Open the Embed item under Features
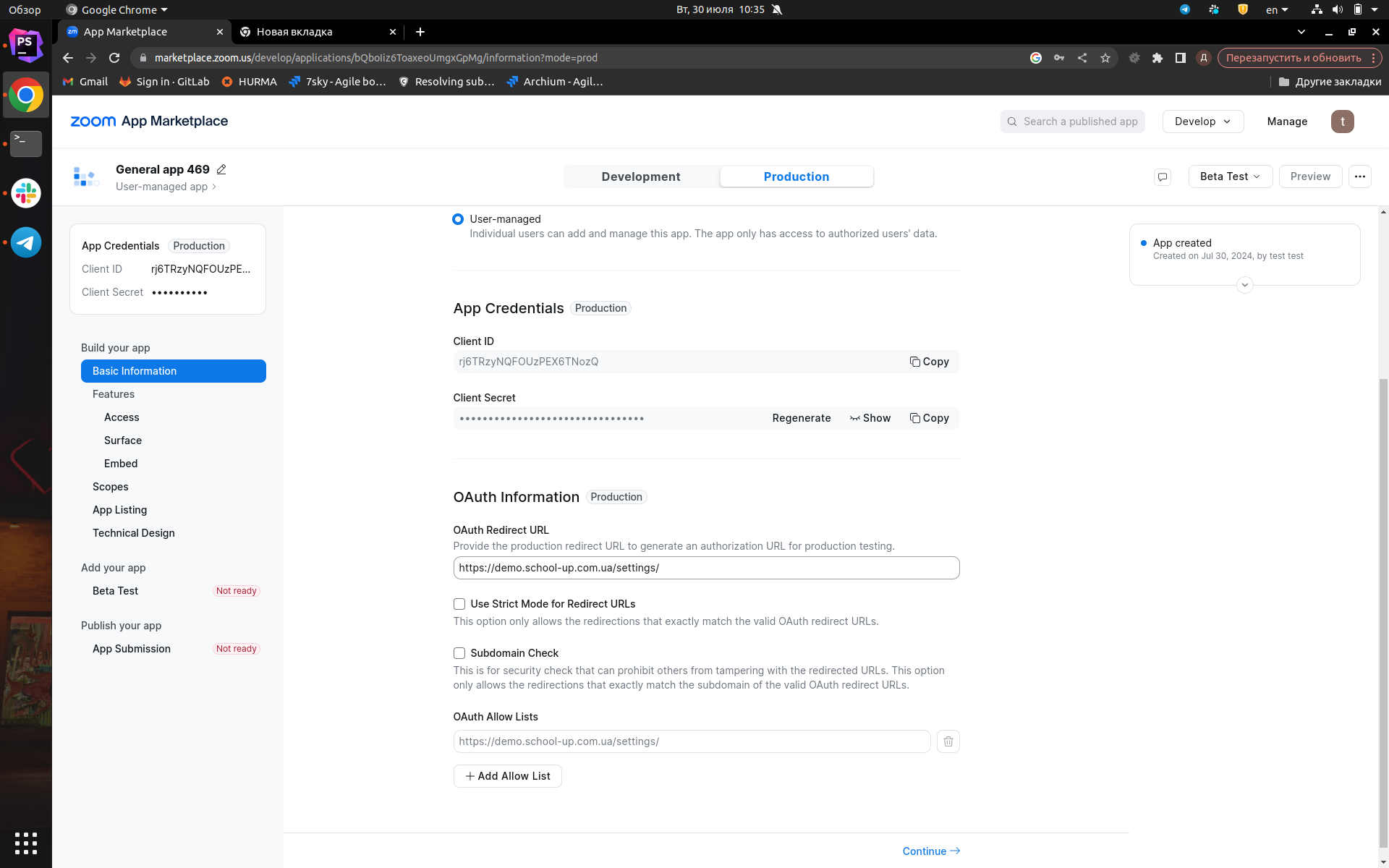1389x868 pixels. click(121, 464)
